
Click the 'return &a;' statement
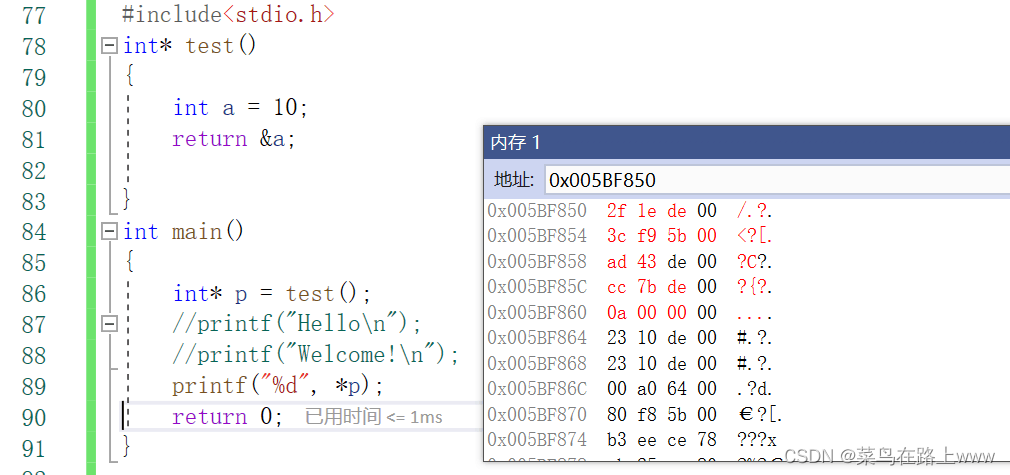[234, 139]
